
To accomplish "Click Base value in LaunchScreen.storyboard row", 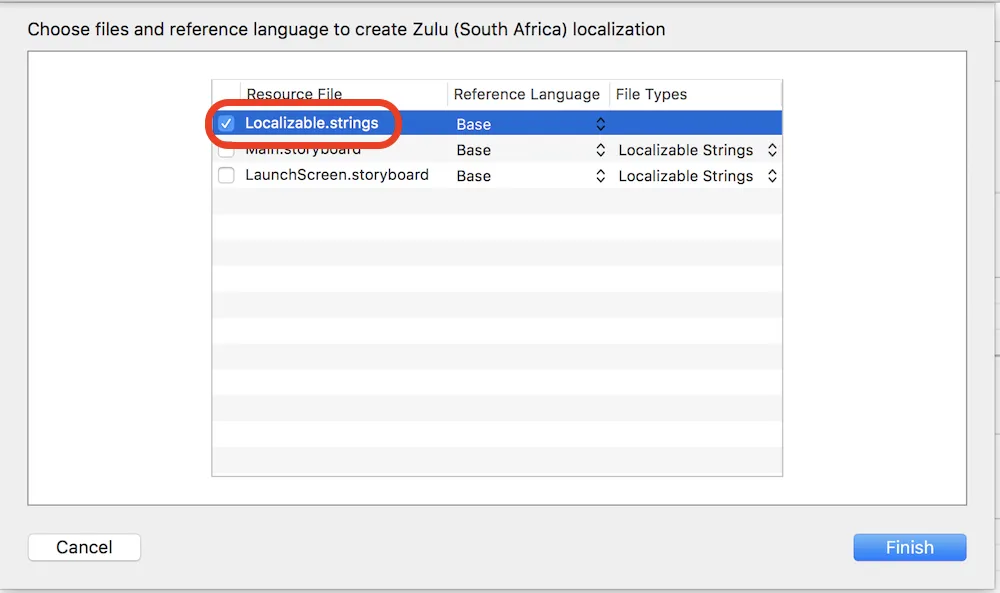I will coord(474,176).
